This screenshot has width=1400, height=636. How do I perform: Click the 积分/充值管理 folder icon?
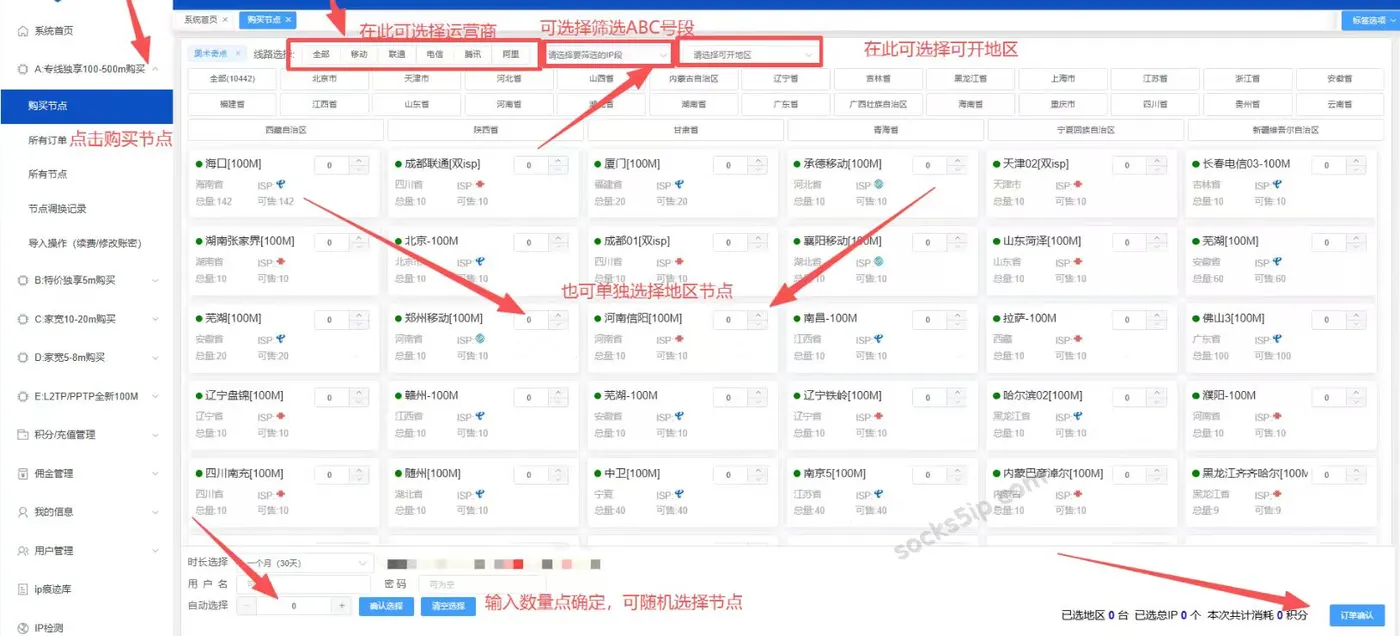pyautogui.click(x=23, y=435)
